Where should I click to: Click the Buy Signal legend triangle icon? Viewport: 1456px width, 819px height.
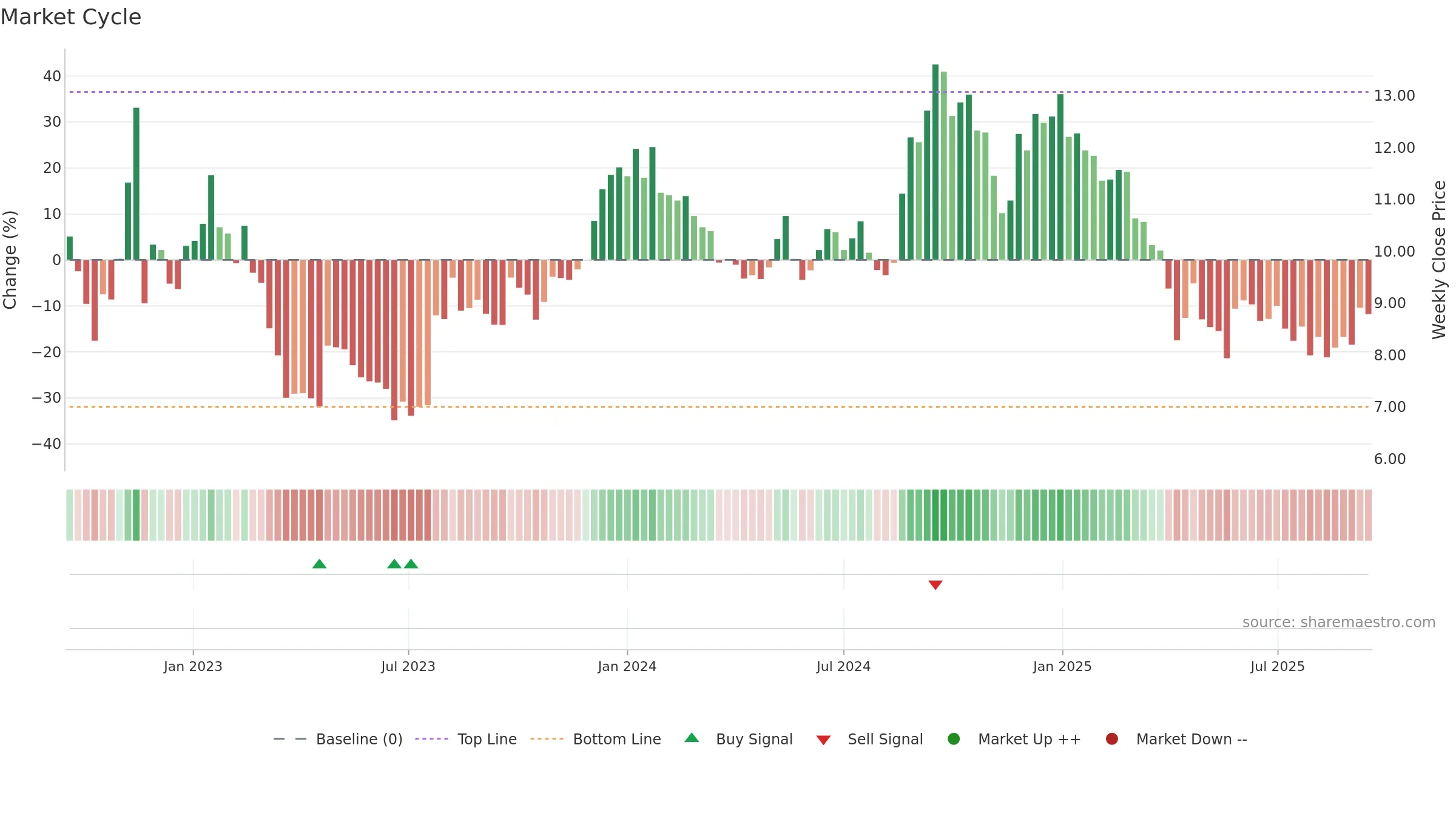point(692,738)
